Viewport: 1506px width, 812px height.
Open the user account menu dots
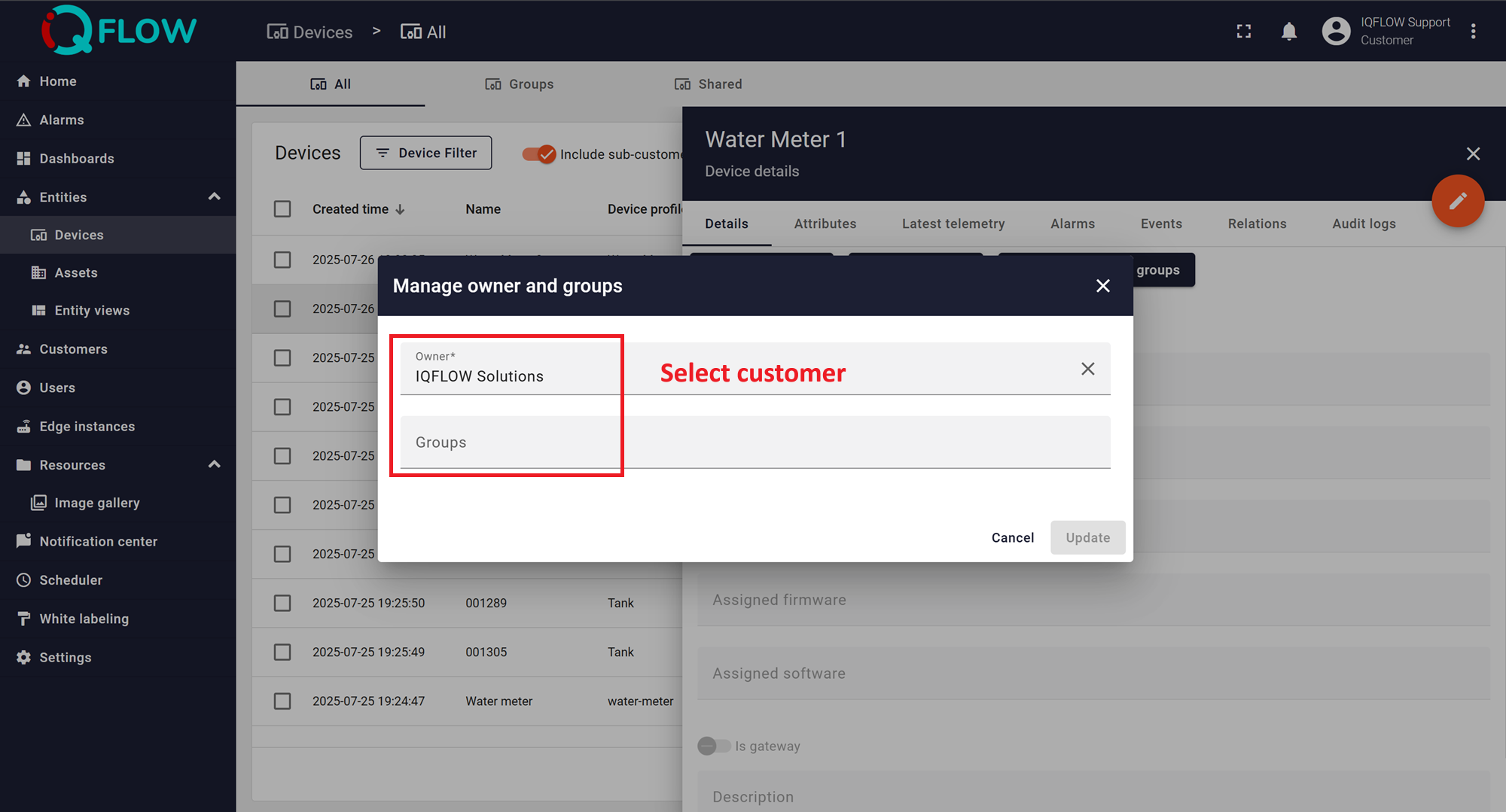click(x=1473, y=32)
